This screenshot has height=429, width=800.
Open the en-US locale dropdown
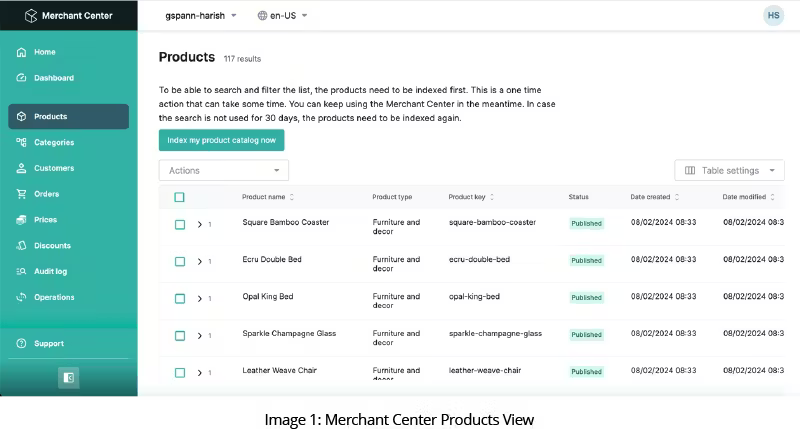[x=283, y=16]
